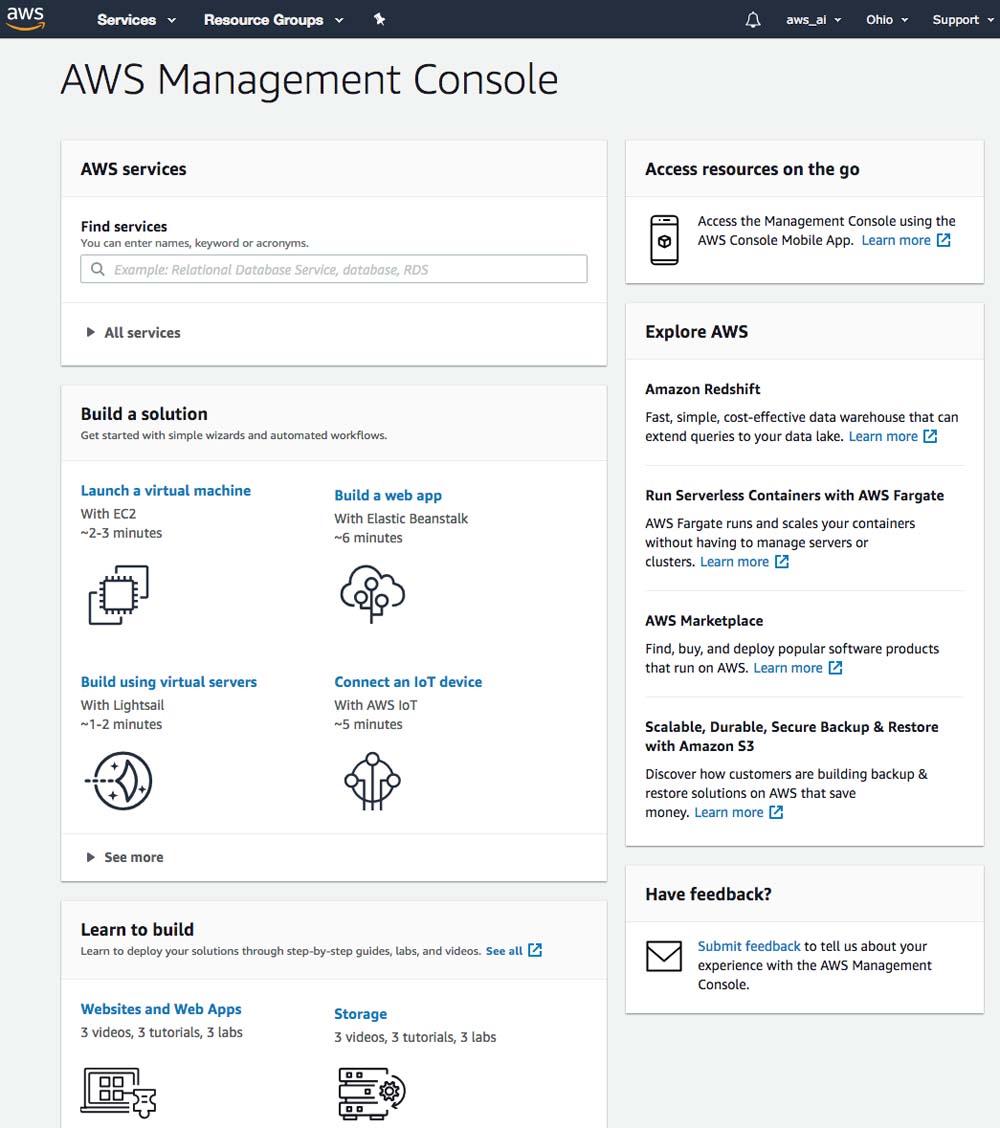Open the Ohio region dropdown

point(886,19)
